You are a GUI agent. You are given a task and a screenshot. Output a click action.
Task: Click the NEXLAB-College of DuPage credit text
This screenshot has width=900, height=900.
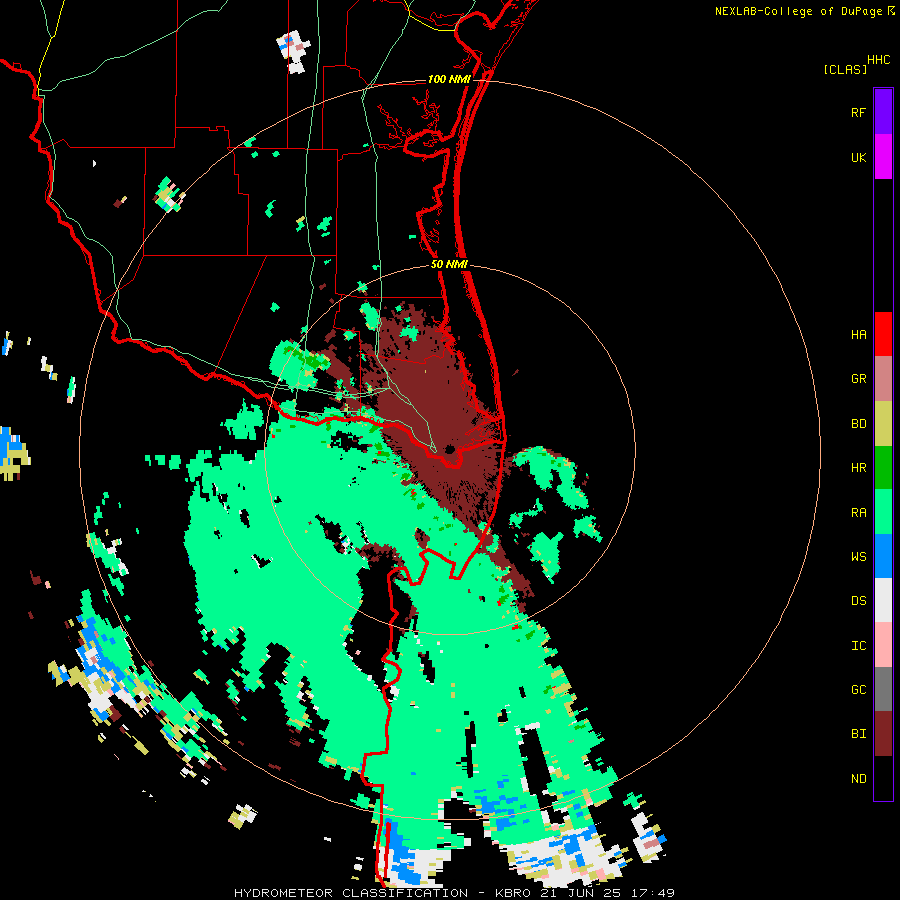(798, 11)
